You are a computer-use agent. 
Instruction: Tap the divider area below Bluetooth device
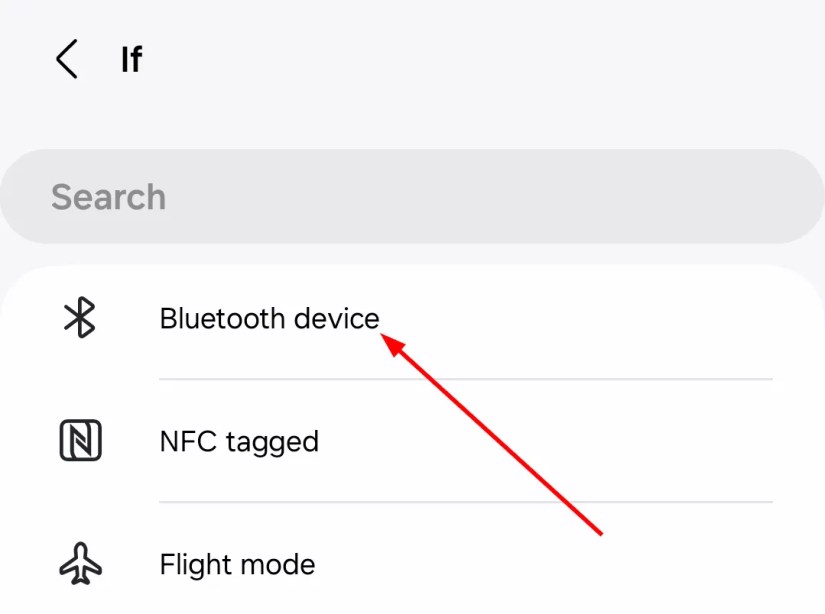[465, 379]
